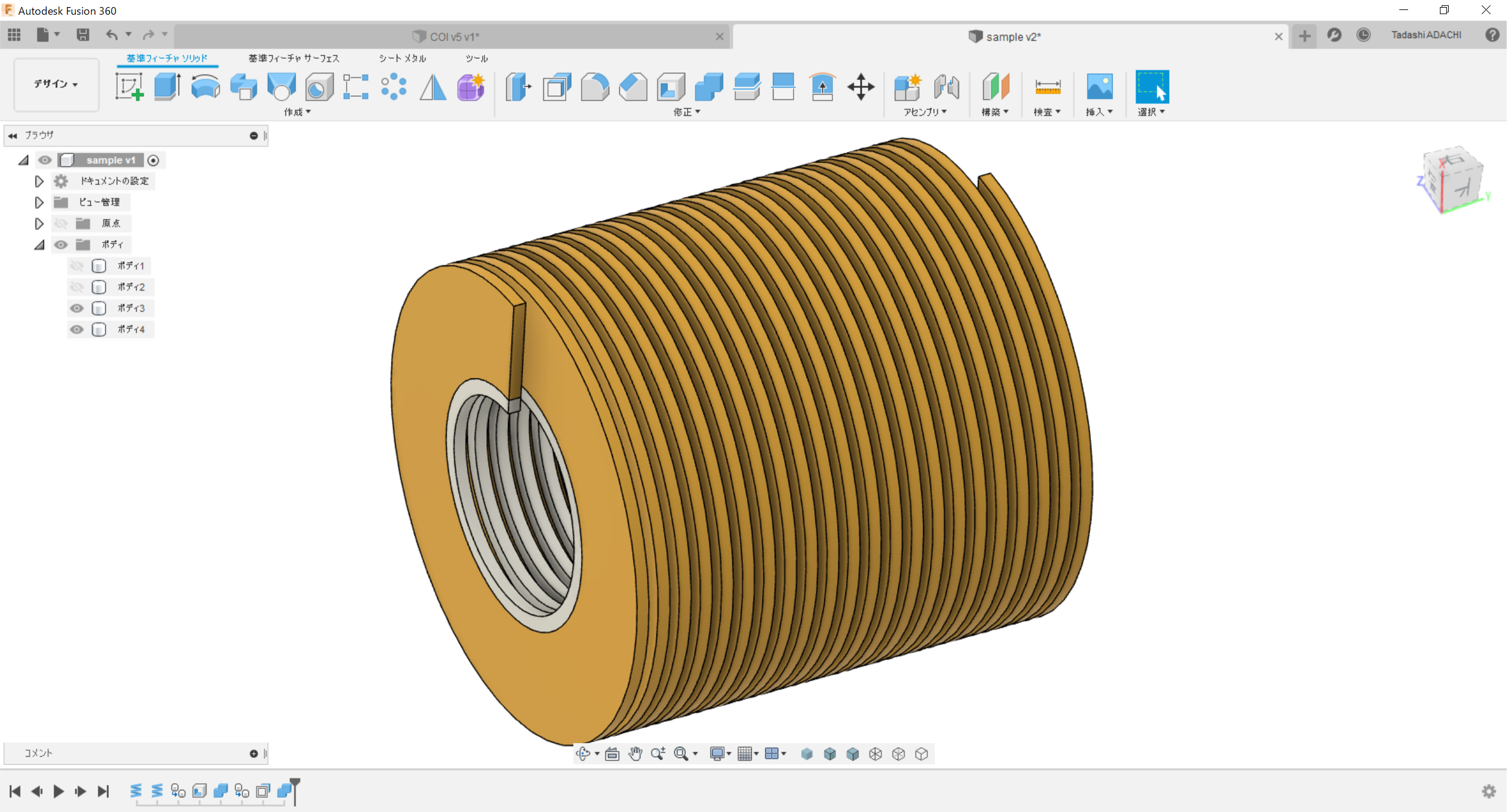1507x812 pixels.
Task: Select the Shell tool icon
Action: pyautogui.click(x=671, y=86)
